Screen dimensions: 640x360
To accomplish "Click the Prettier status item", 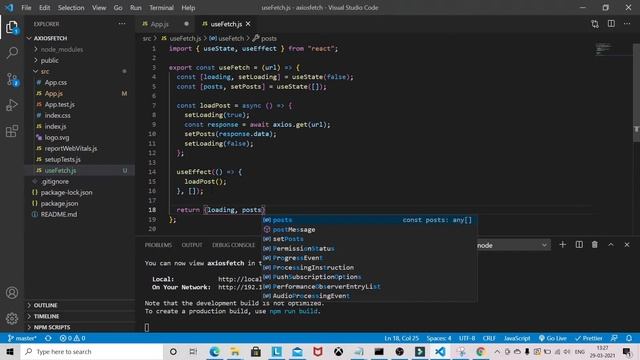I will tap(588, 338).
